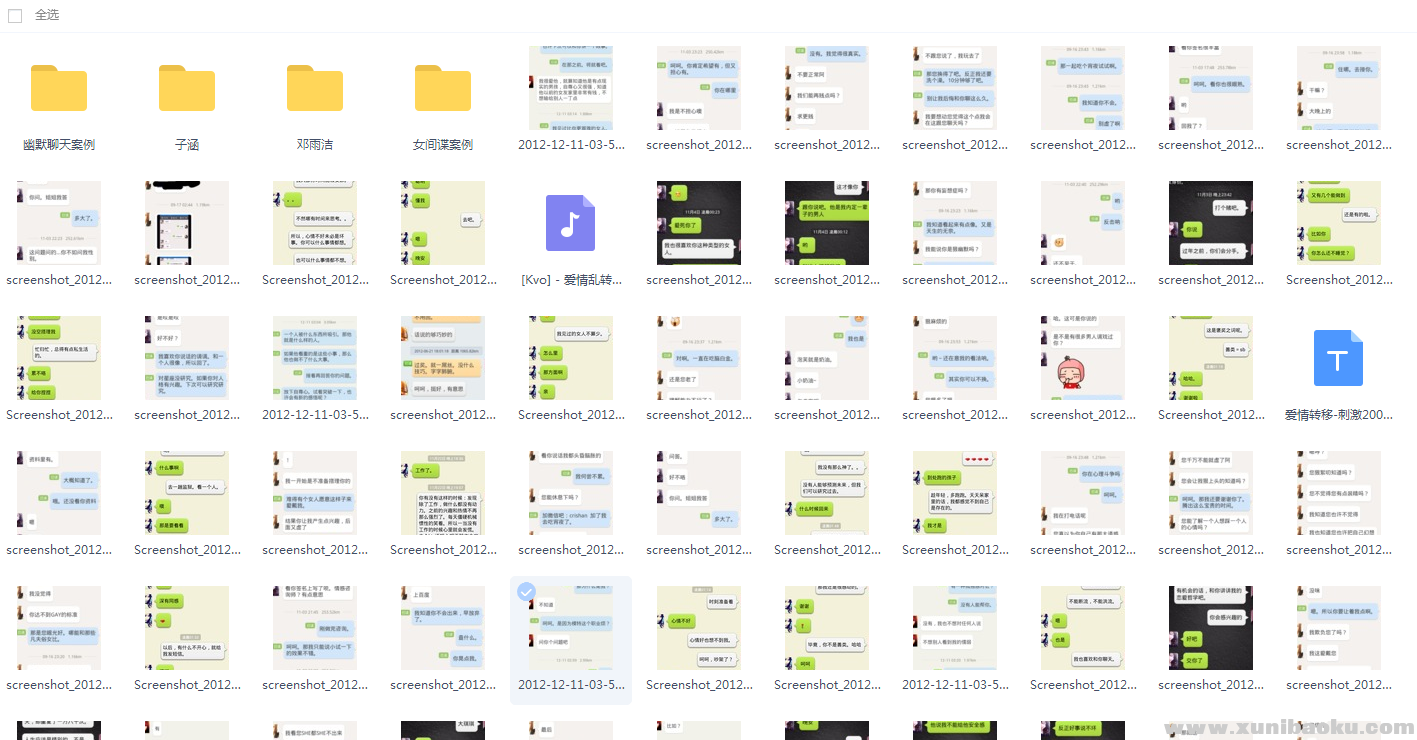
Task: Click the 幽默聊天案例 folder name label
Action: click(59, 145)
